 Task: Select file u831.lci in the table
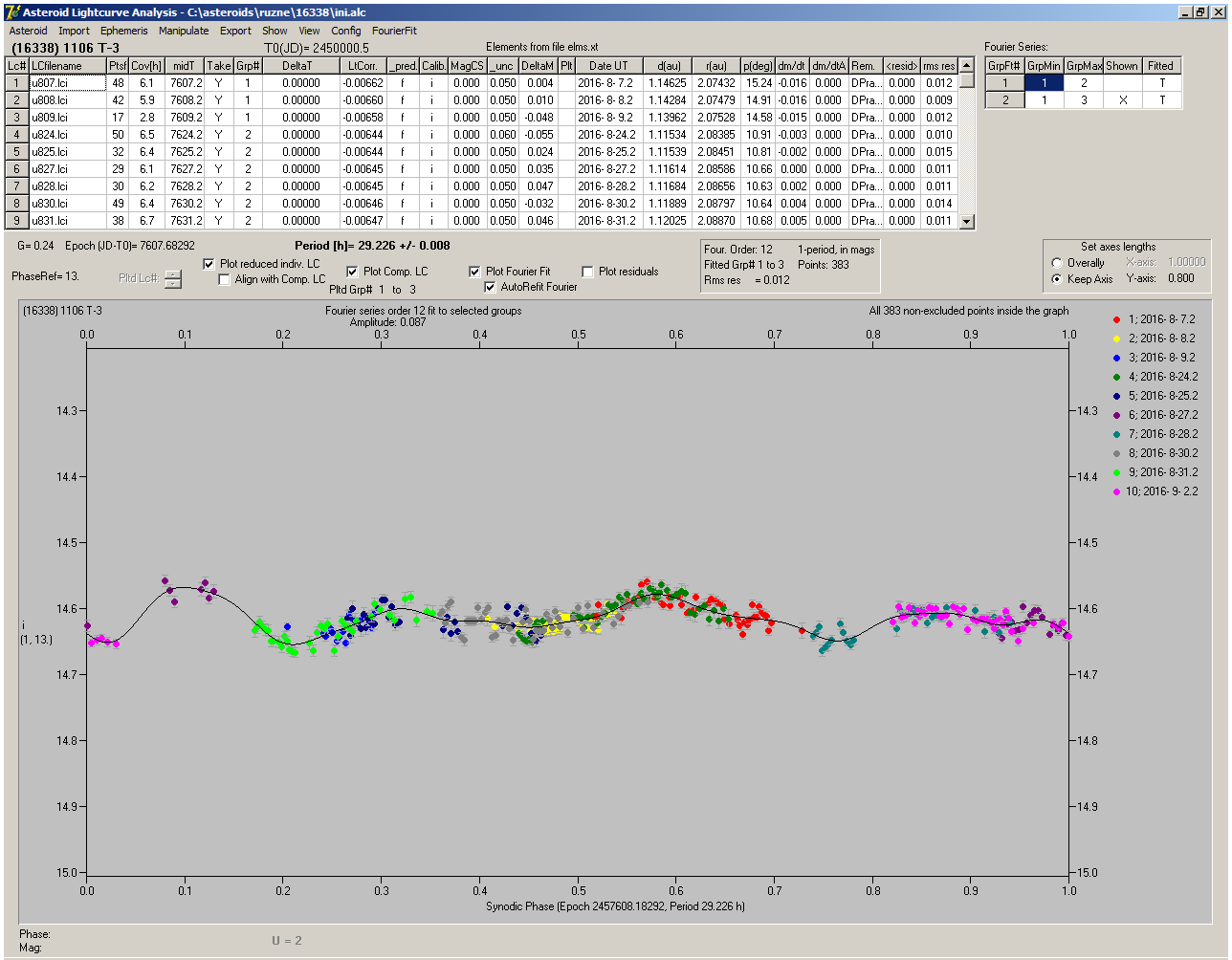tap(68, 221)
